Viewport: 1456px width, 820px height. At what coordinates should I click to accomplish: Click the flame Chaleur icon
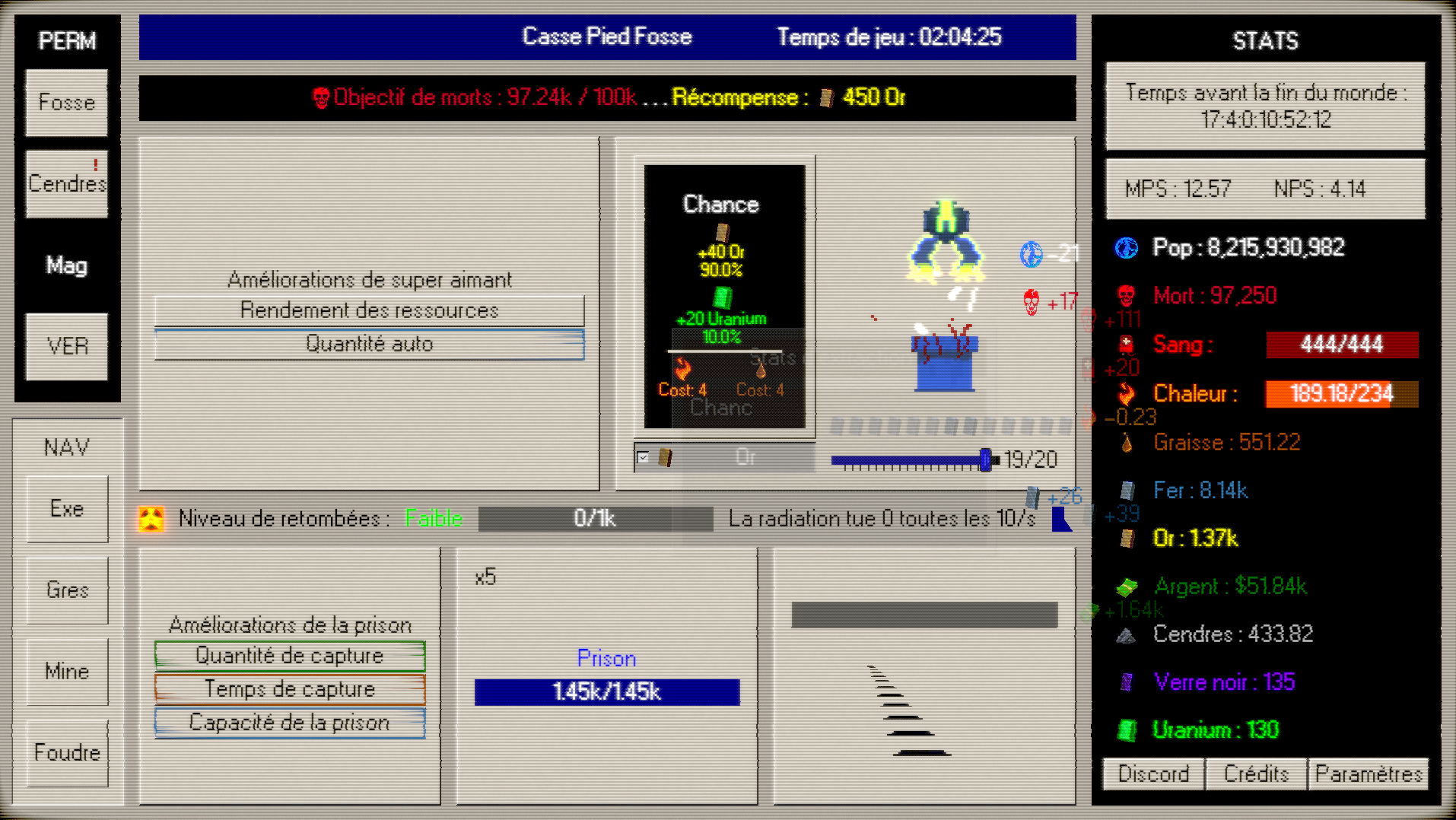pos(1126,394)
